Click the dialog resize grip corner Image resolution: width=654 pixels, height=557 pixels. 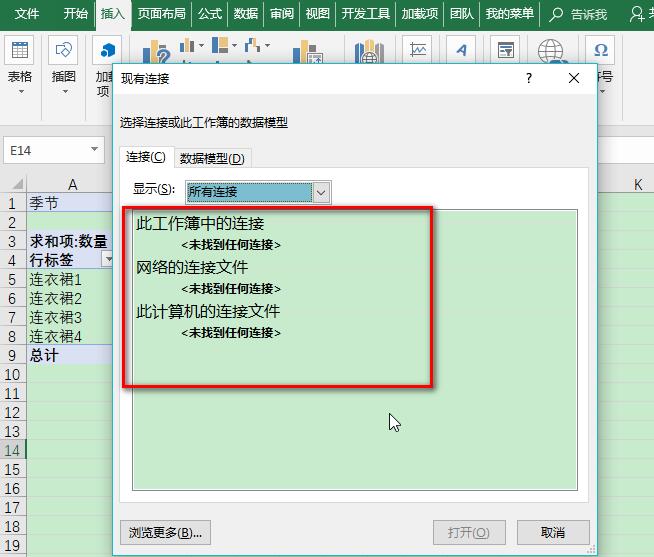tap(591, 550)
